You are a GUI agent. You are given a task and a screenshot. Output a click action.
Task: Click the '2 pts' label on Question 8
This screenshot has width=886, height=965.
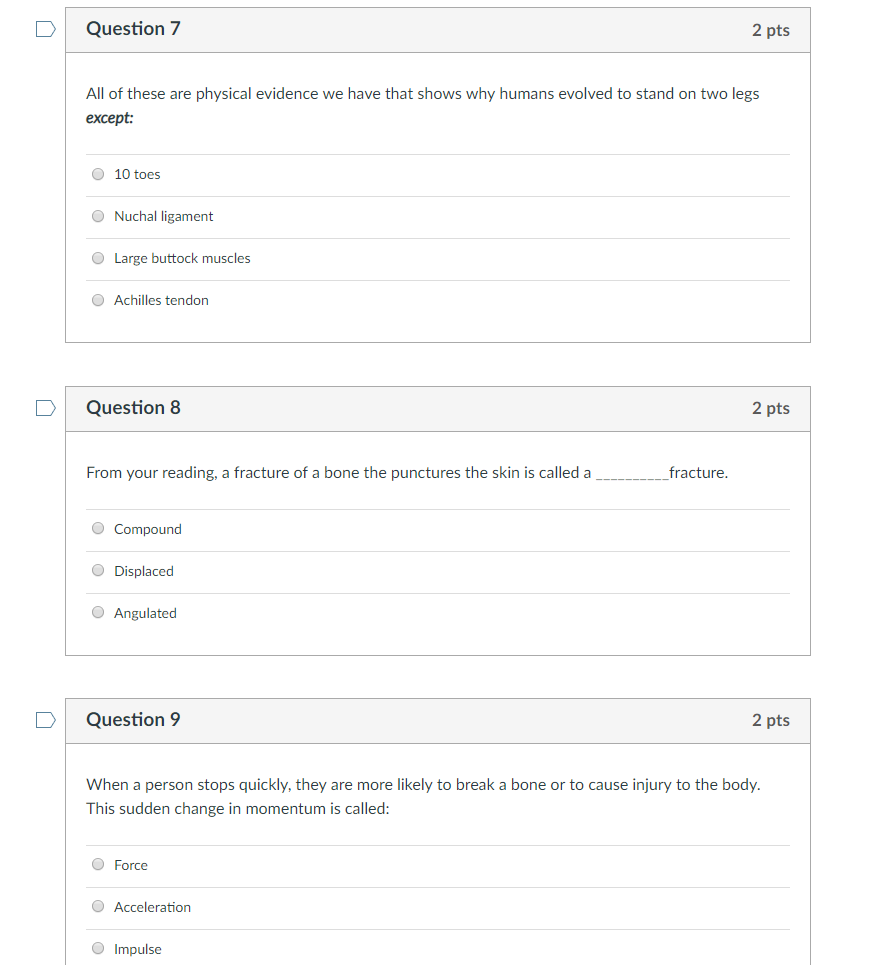click(x=770, y=409)
